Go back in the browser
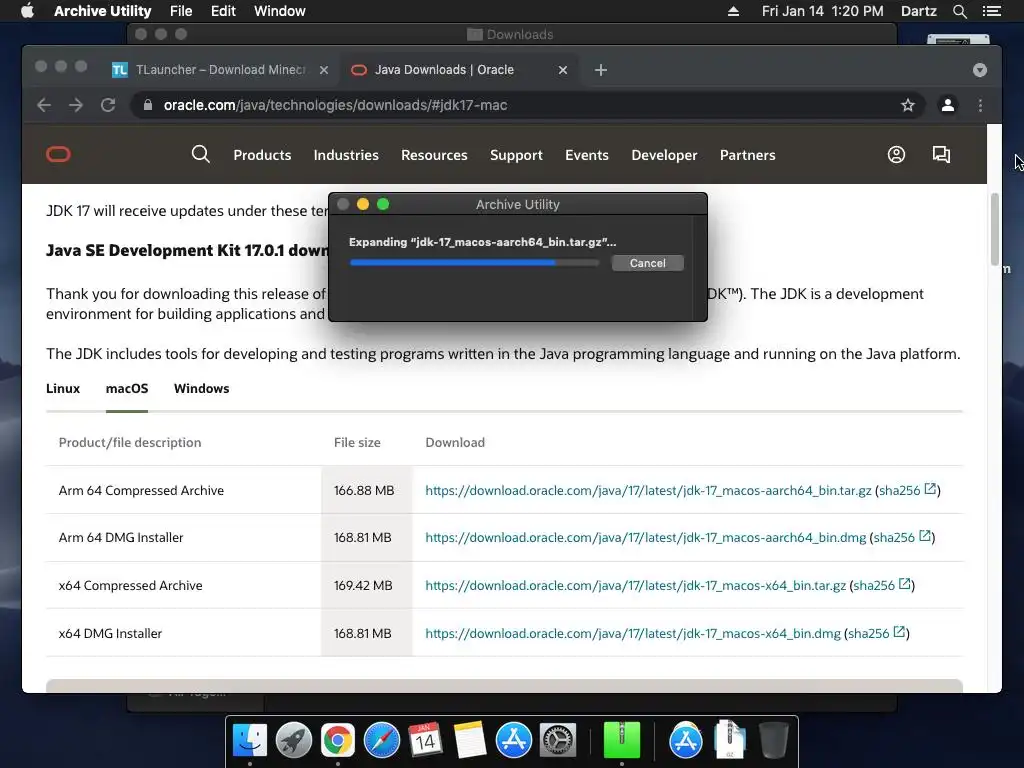 click(44, 105)
